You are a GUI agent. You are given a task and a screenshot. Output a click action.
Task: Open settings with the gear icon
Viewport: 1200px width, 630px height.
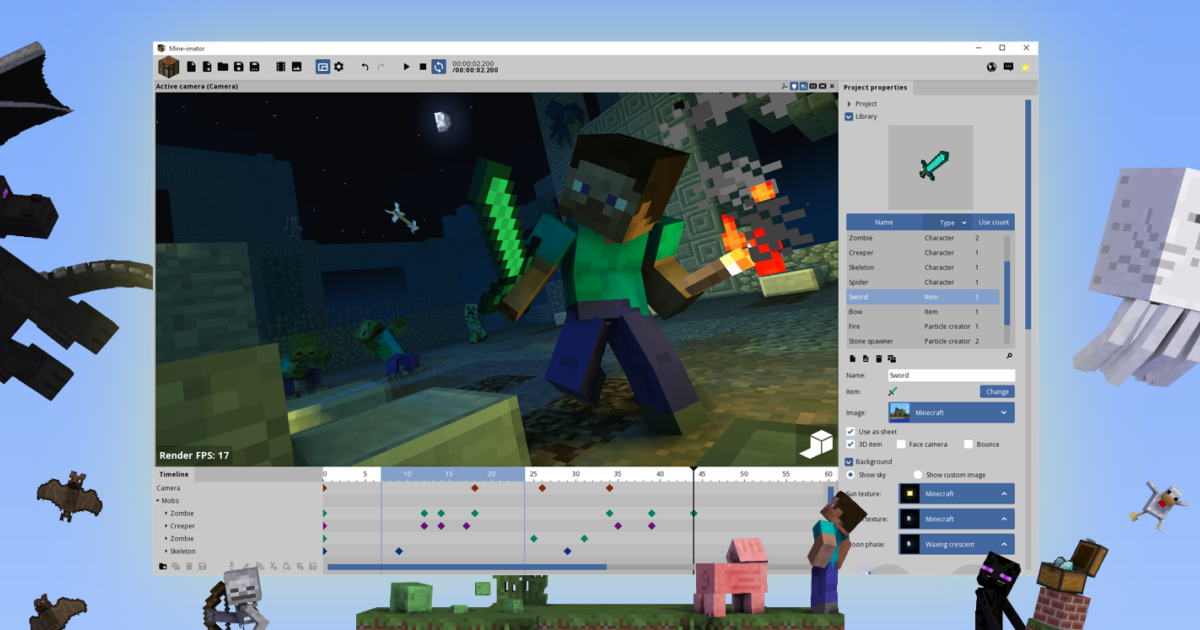(x=339, y=67)
